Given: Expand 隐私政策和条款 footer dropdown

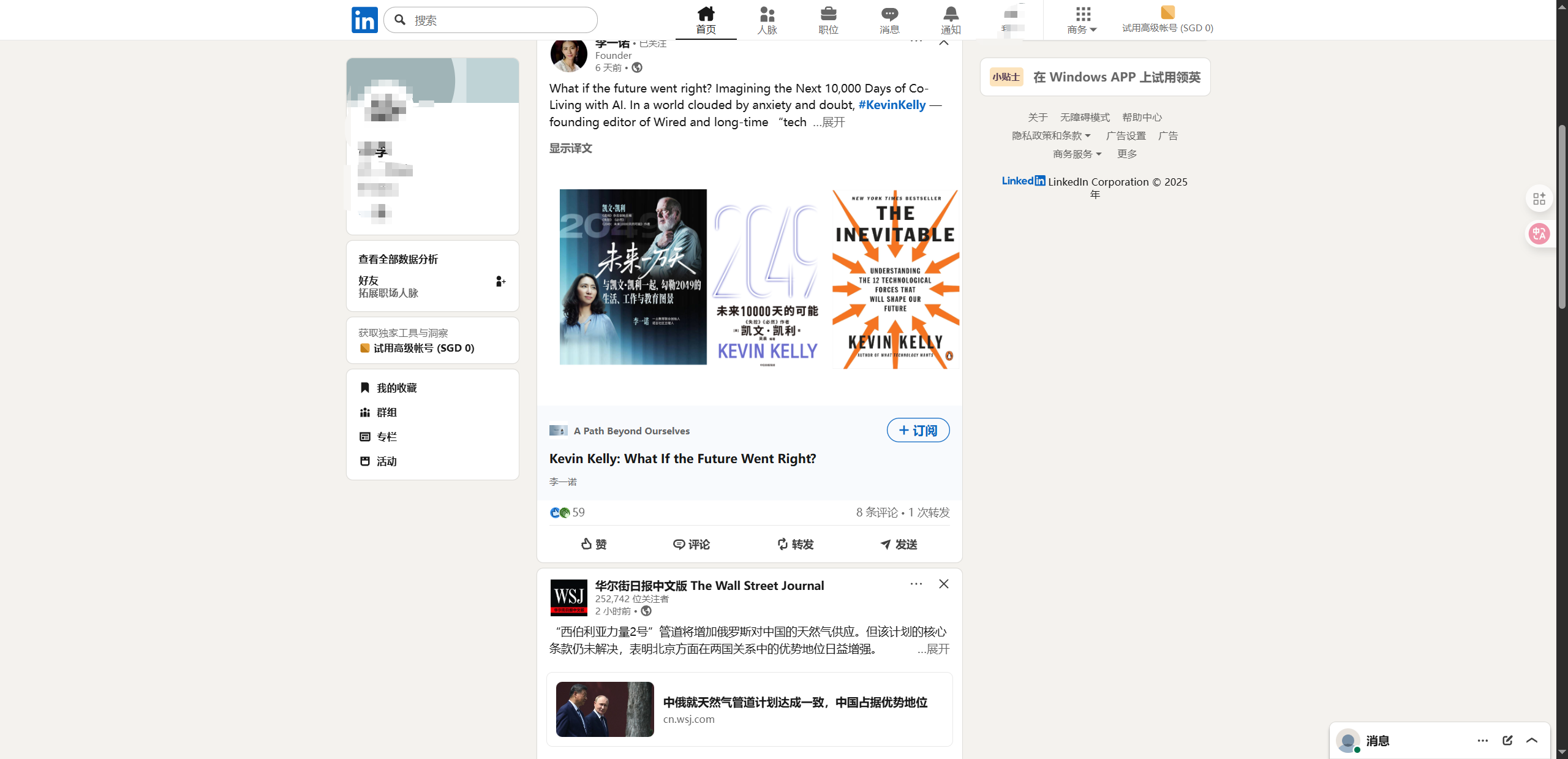Looking at the screenshot, I should [x=1051, y=136].
